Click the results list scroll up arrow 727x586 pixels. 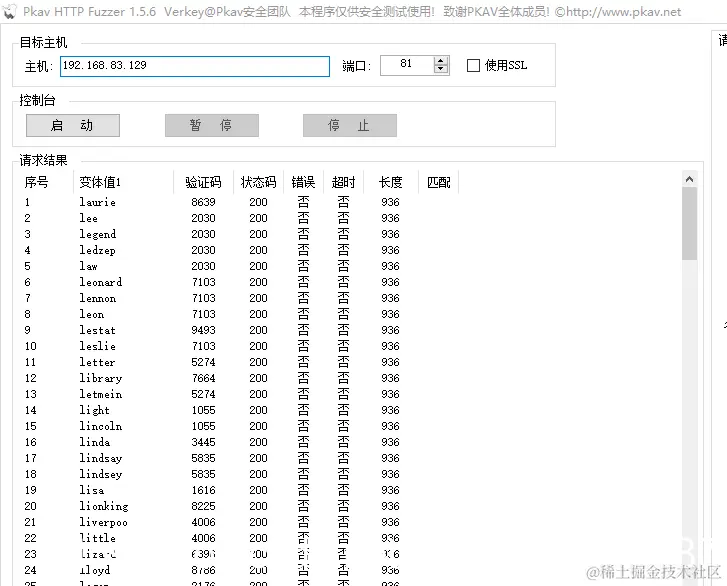[689, 179]
